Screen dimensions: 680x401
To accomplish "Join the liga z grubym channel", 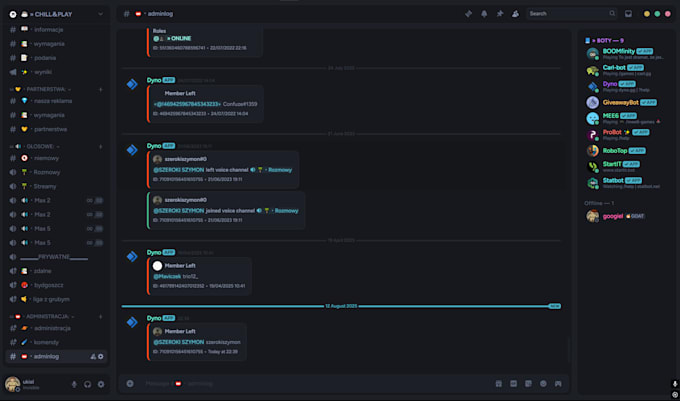I will [56, 299].
